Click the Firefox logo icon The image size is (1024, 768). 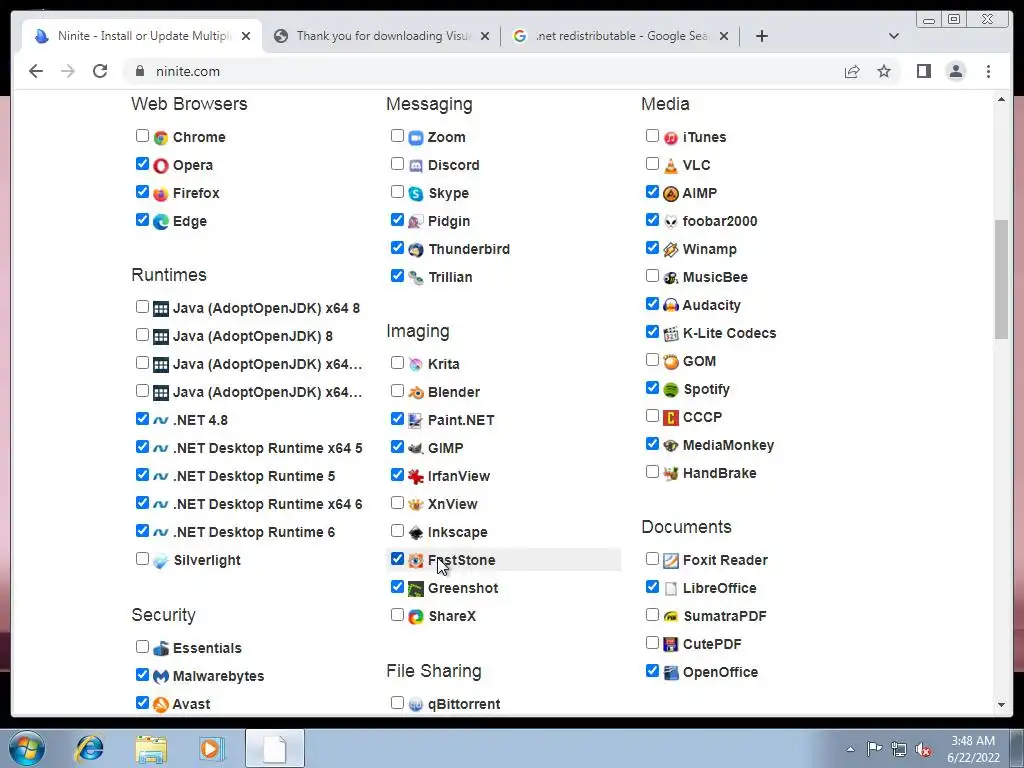[161, 194]
